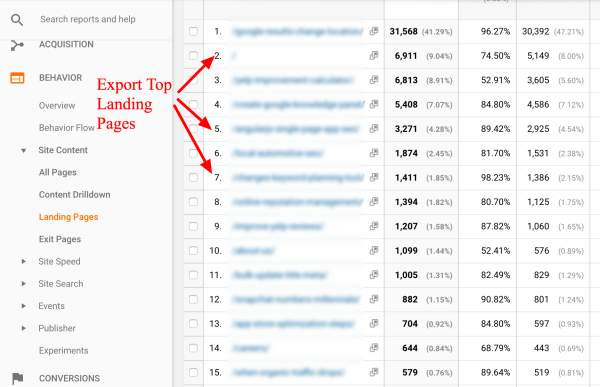The width and height of the screenshot is (600, 387).
Task: Open row 8 external link icon
Action: coord(374,202)
